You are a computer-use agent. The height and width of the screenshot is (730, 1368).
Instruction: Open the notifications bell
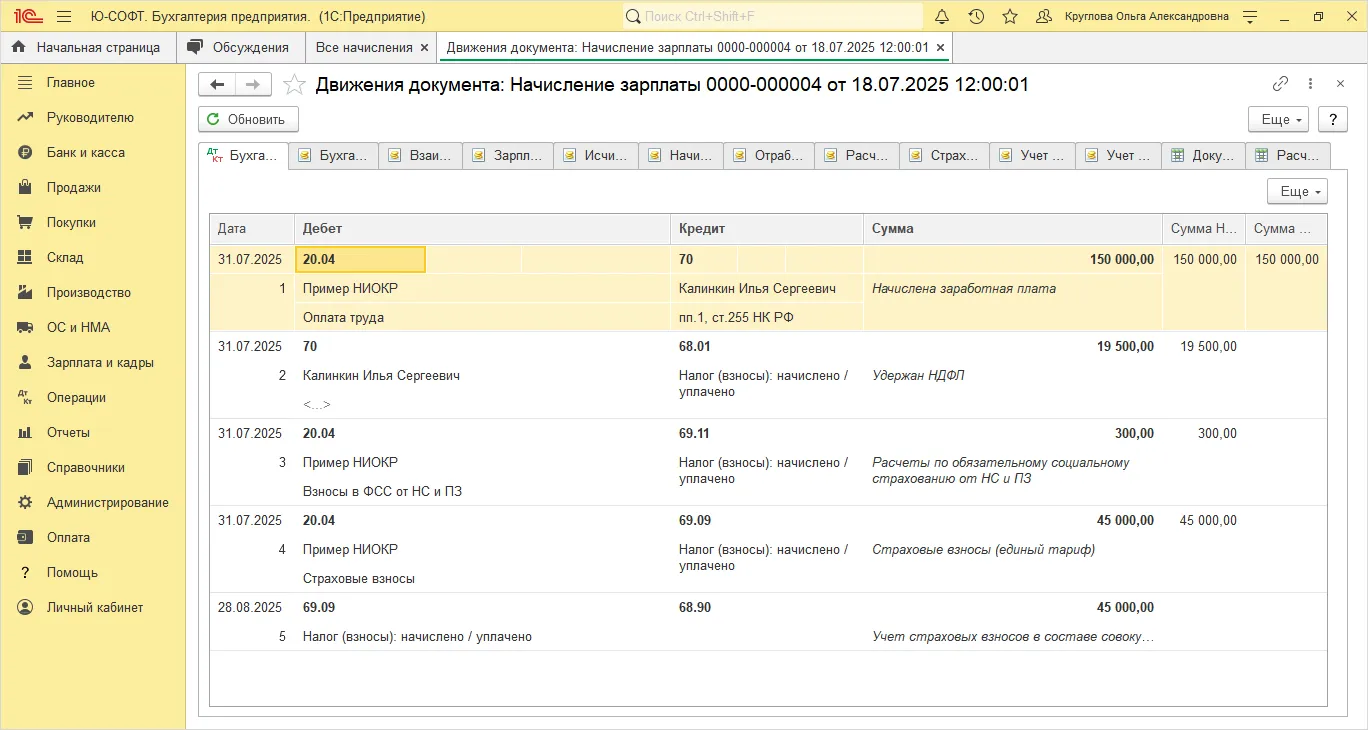[942, 17]
